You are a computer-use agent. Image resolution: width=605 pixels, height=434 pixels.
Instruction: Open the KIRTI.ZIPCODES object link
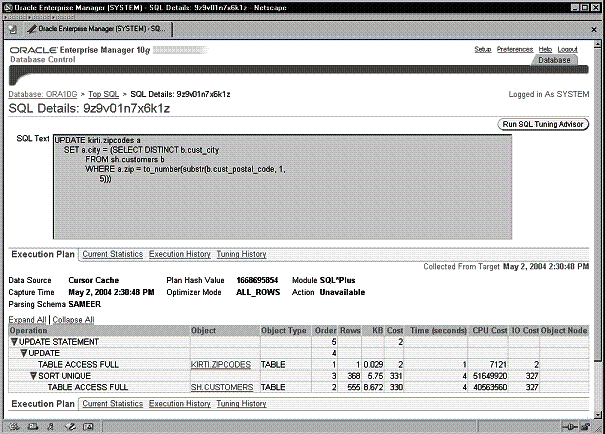pyautogui.click(x=221, y=365)
